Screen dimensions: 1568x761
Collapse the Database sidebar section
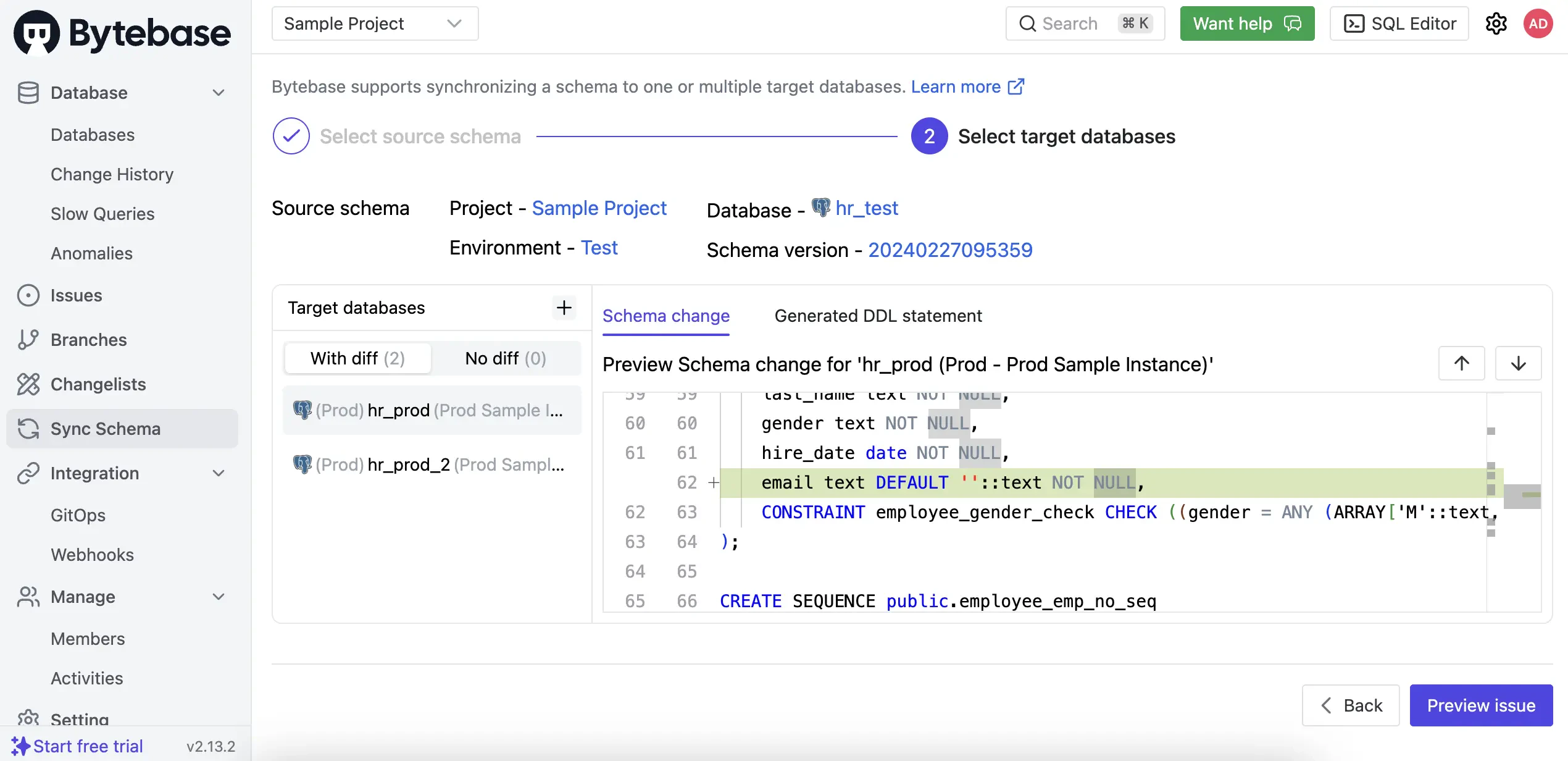point(218,92)
